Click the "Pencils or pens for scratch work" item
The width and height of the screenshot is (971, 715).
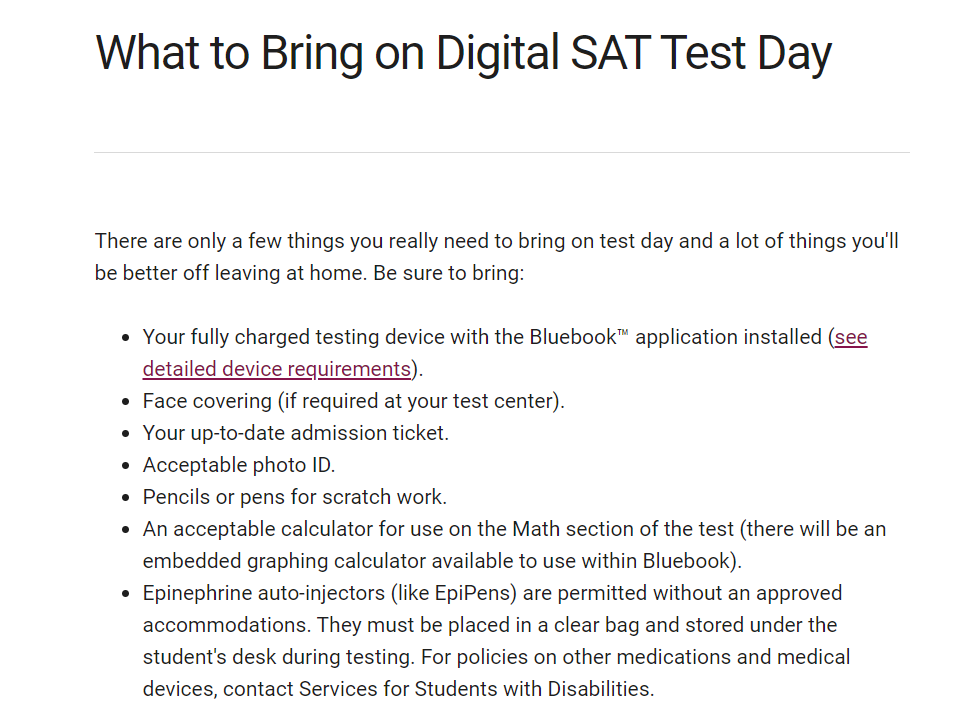tap(295, 497)
